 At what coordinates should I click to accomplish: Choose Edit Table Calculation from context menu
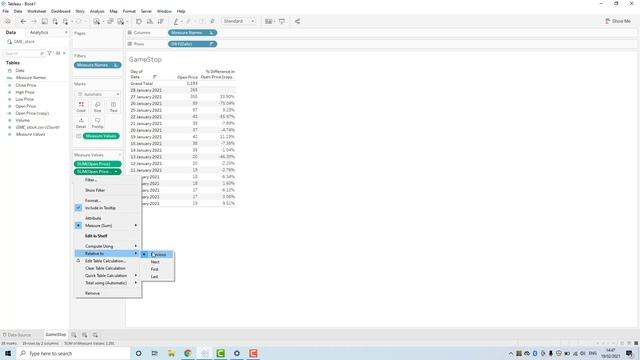coord(108,261)
